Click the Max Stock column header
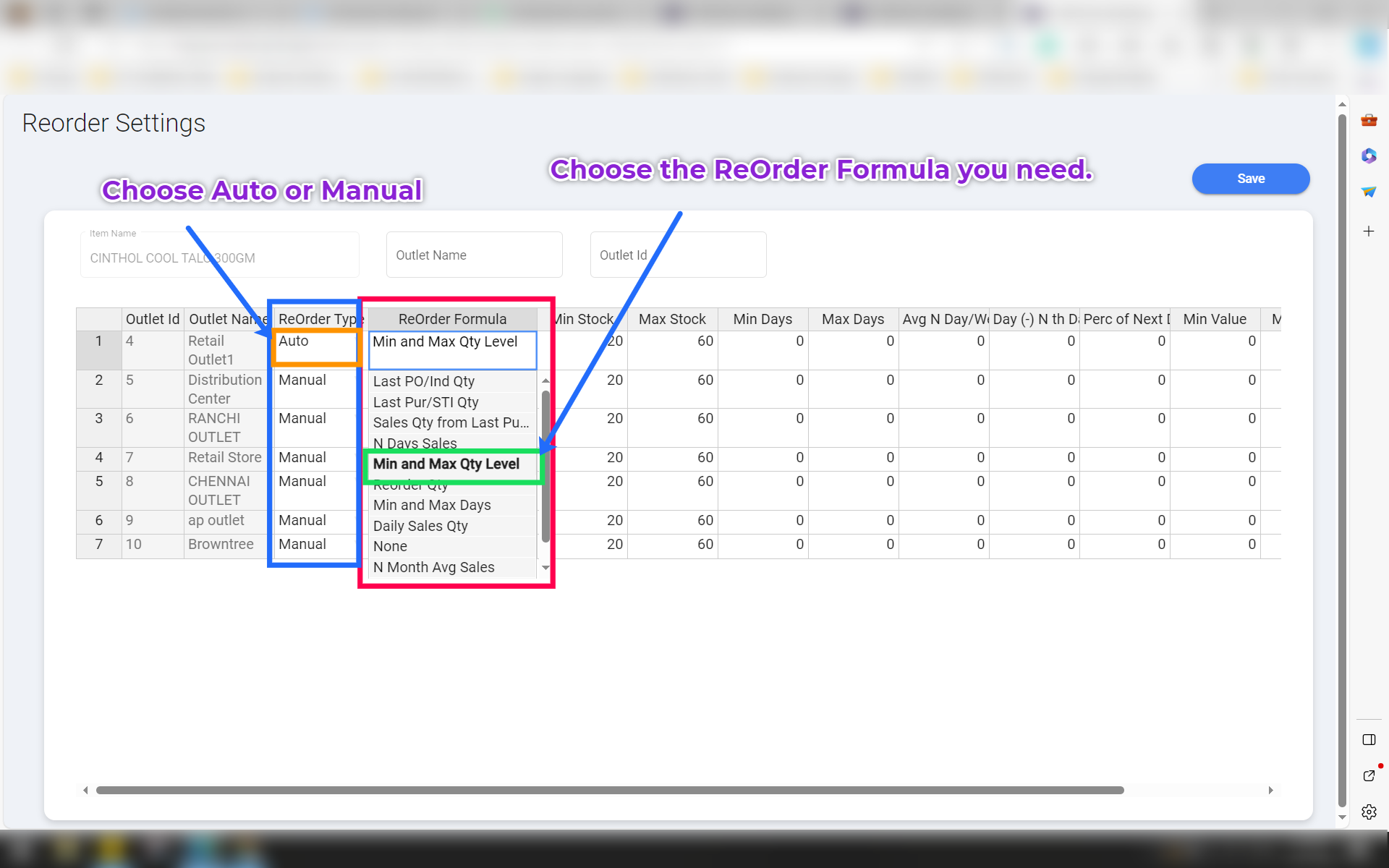 671,319
